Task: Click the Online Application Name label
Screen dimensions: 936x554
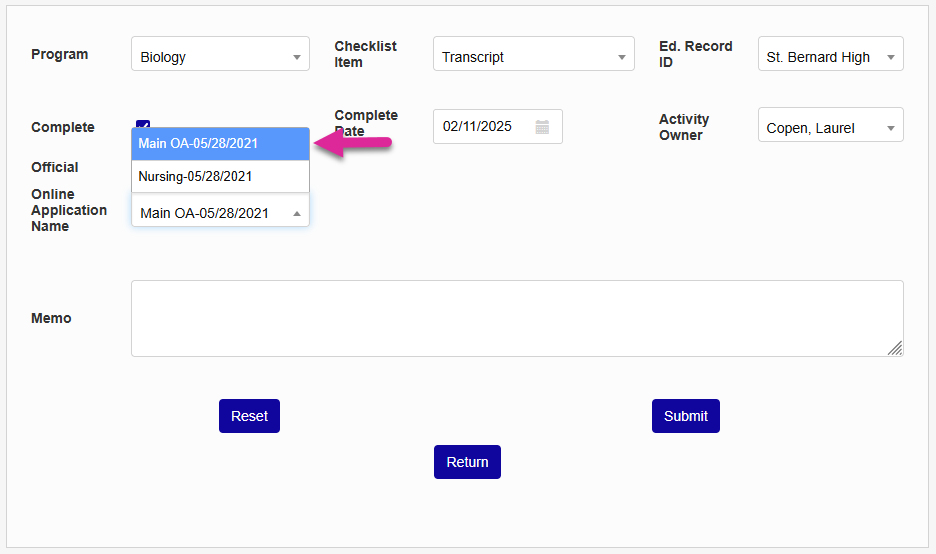Action: (x=69, y=210)
